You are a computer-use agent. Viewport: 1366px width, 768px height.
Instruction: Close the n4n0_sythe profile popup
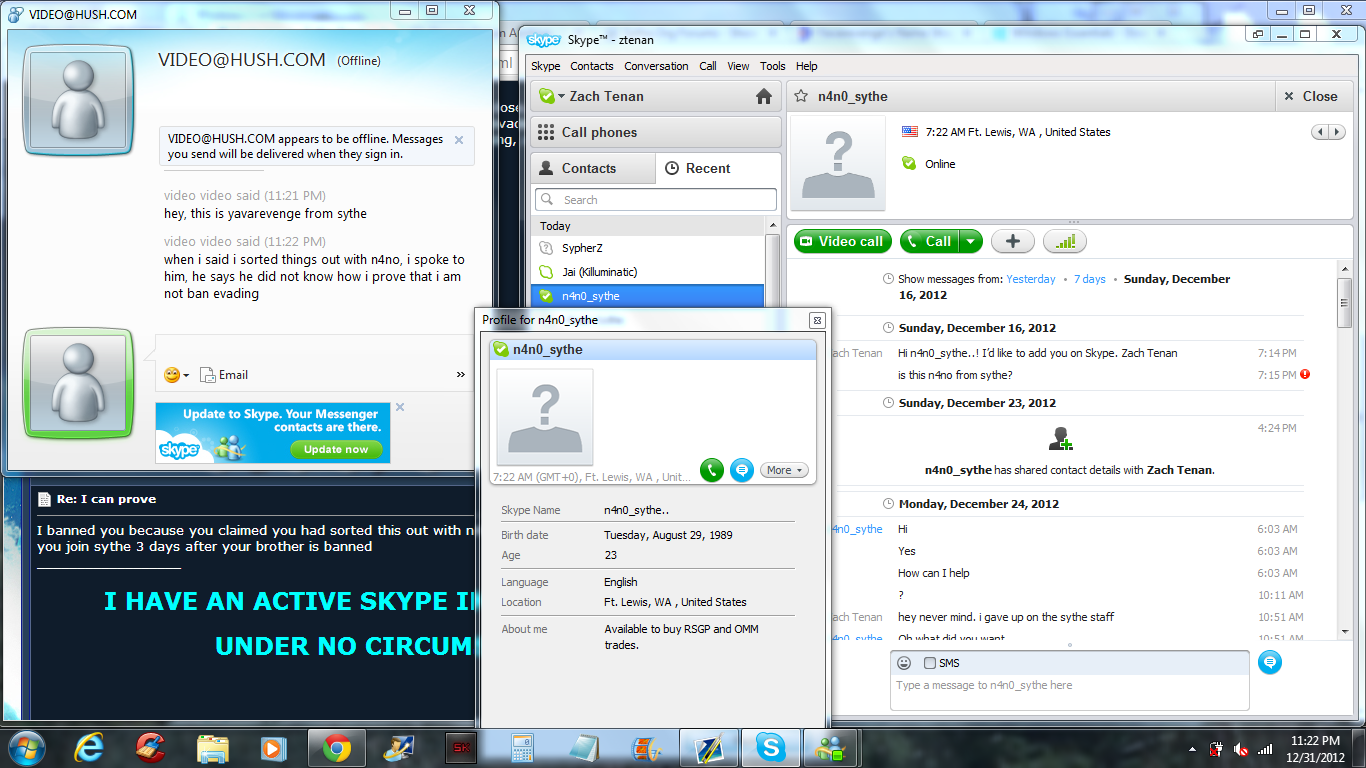coord(817,320)
